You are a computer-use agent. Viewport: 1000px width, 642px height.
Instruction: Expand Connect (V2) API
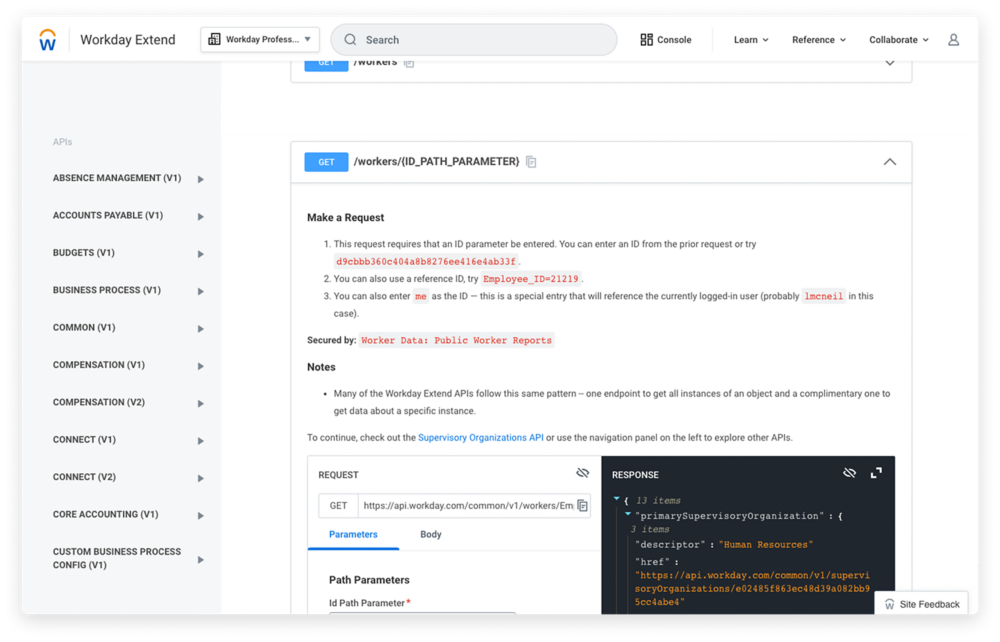click(x=201, y=478)
